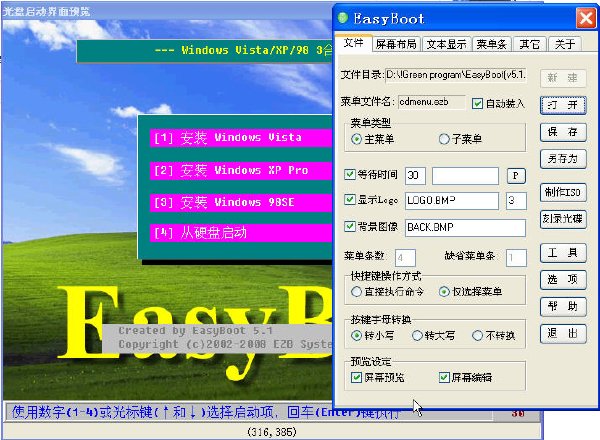Click the Created by EasyBoot 5.1 text
This screenshot has height=440, width=600.
196,331
